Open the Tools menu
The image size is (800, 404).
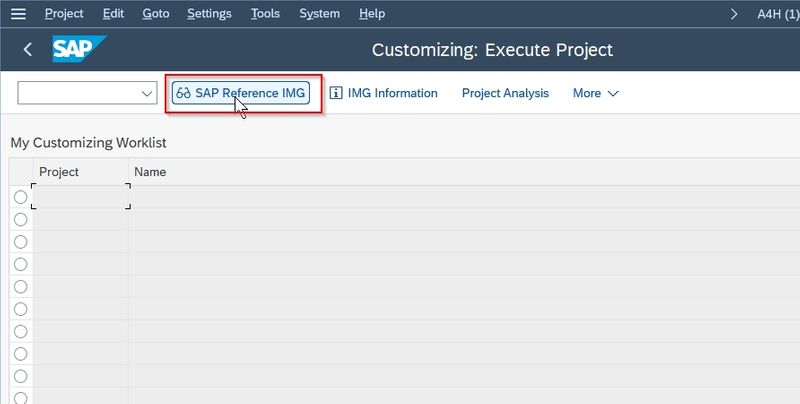(x=265, y=14)
